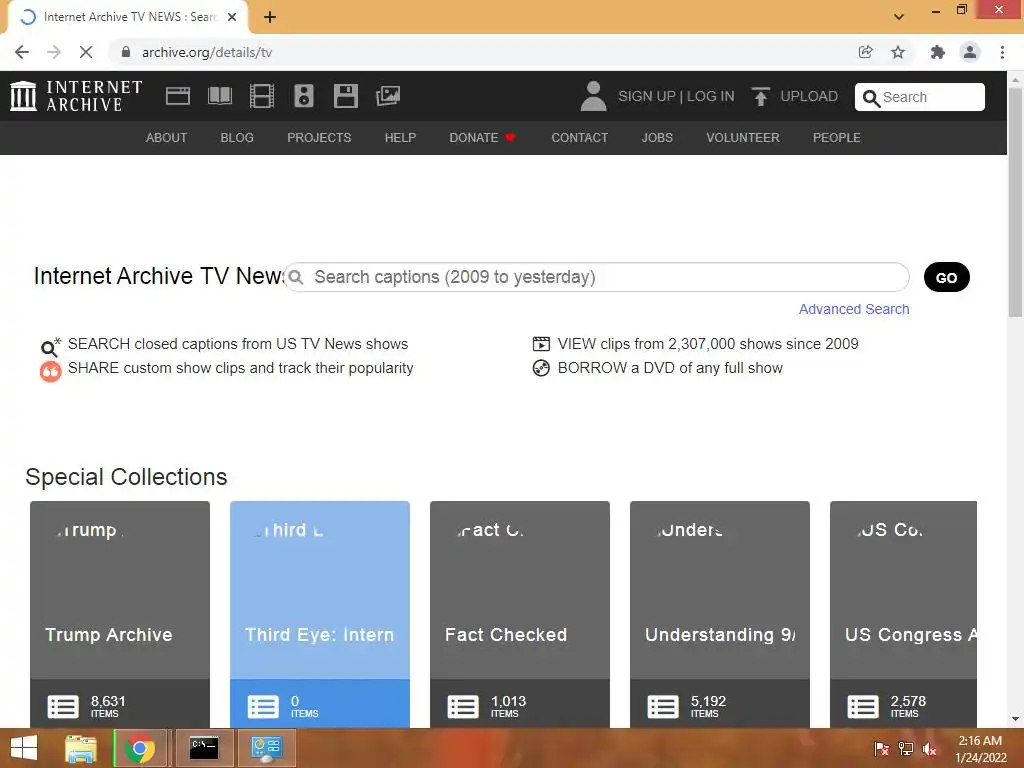Click the taskbar clock 2:16 AM
The width and height of the screenshot is (1024, 768).
980,741
